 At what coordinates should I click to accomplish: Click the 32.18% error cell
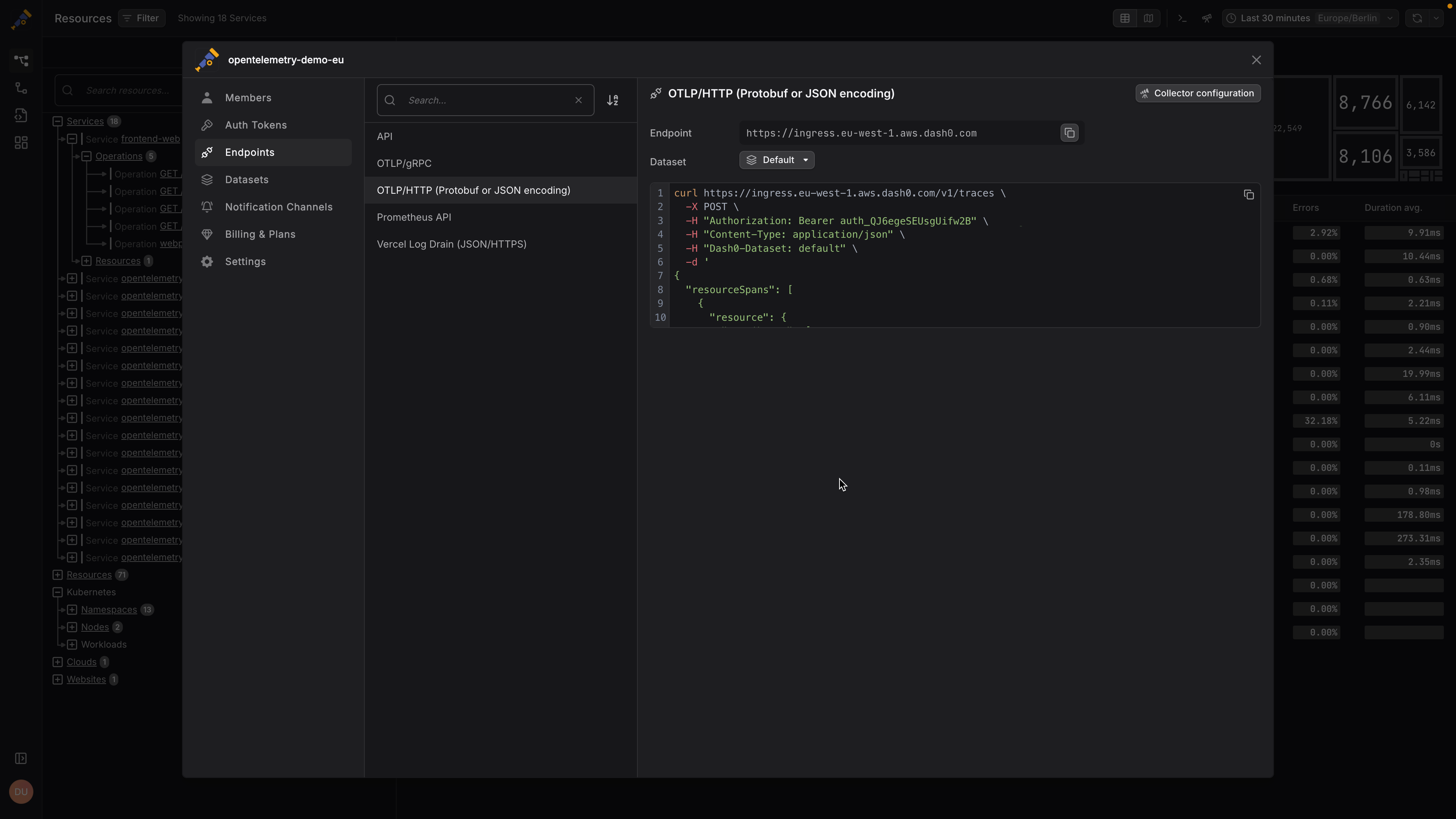pyautogui.click(x=1316, y=421)
